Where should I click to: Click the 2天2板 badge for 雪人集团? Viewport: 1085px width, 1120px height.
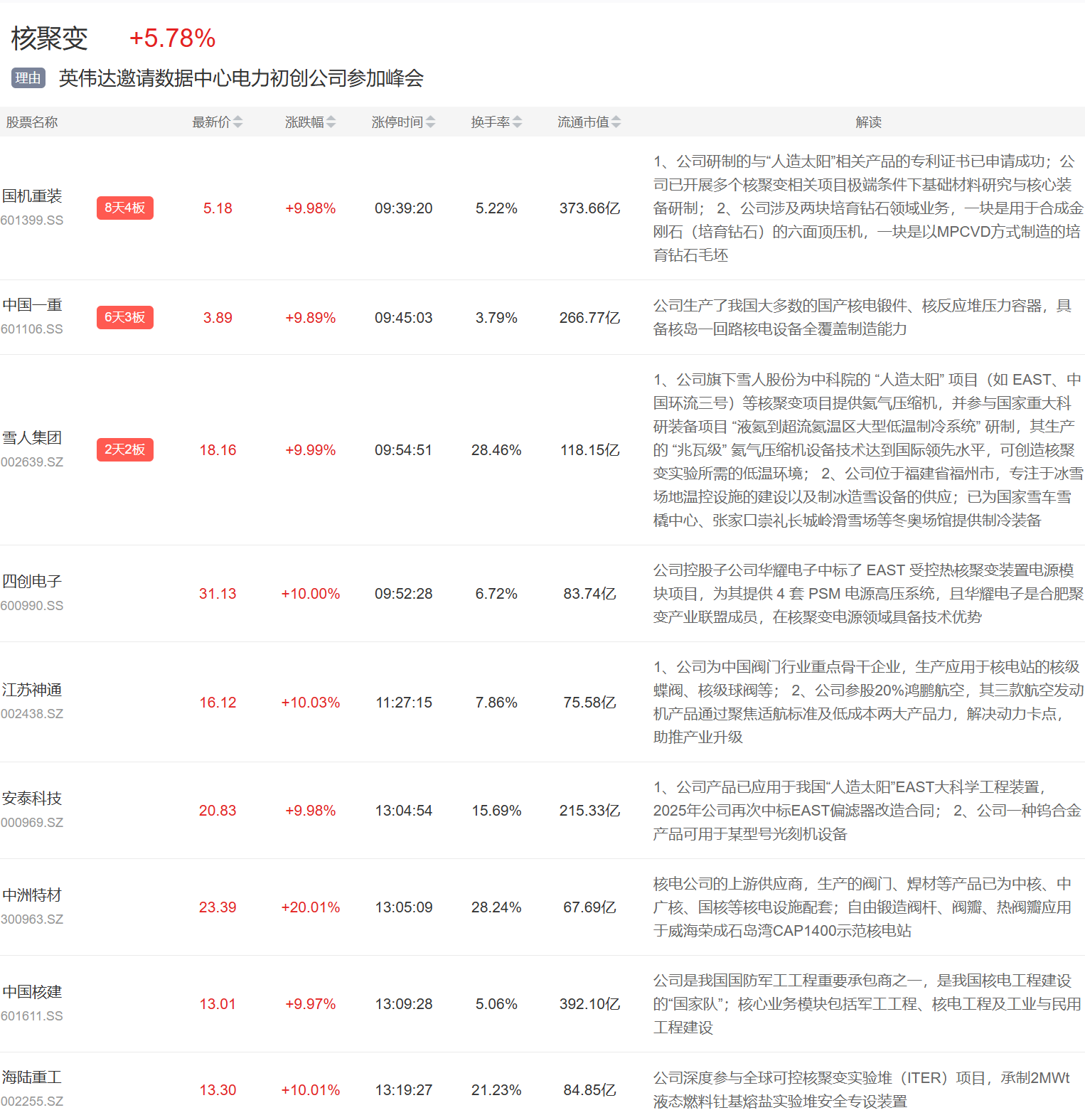[x=124, y=449]
